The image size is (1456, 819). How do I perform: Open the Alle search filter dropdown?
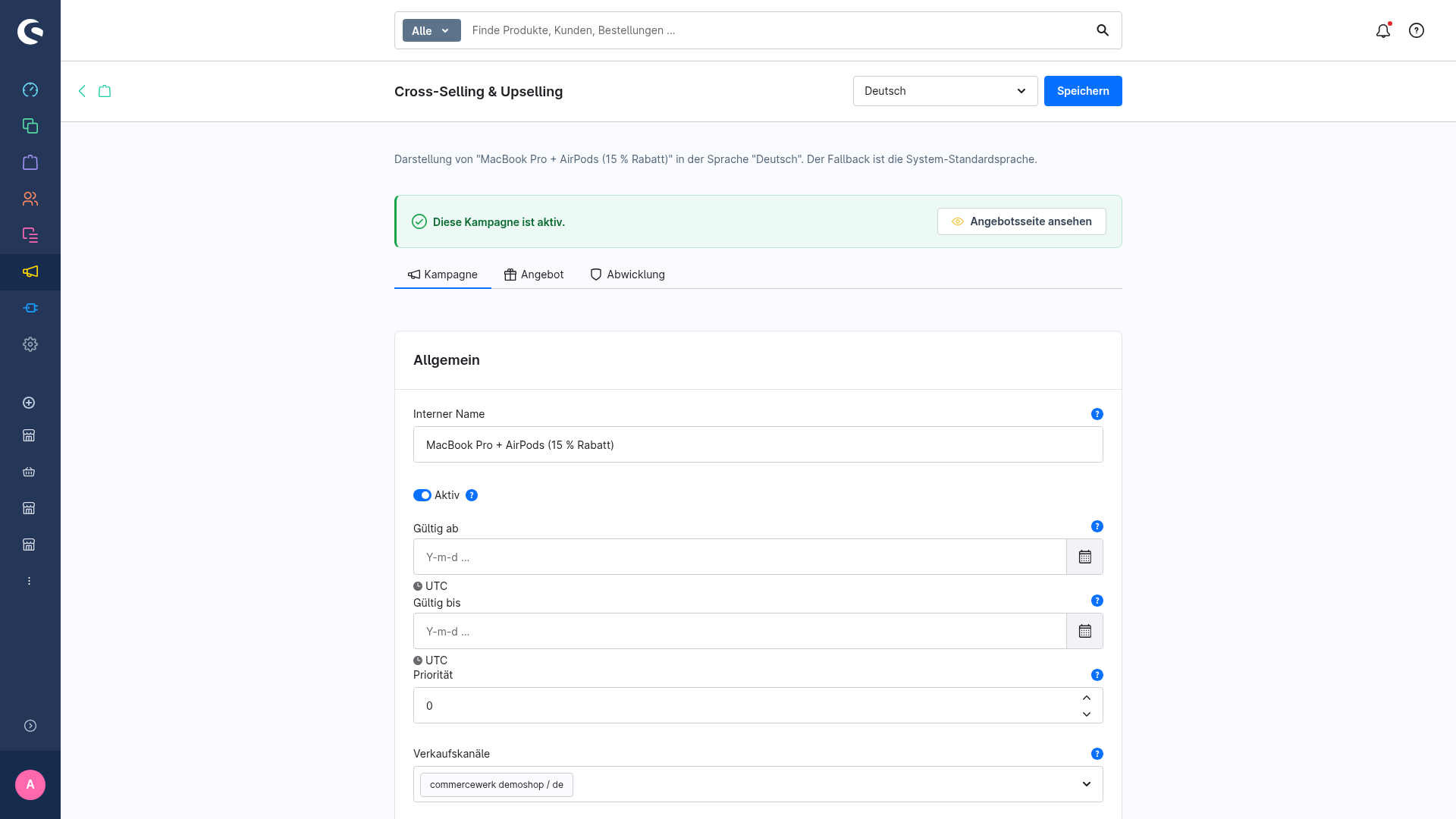tap(431, 30)
